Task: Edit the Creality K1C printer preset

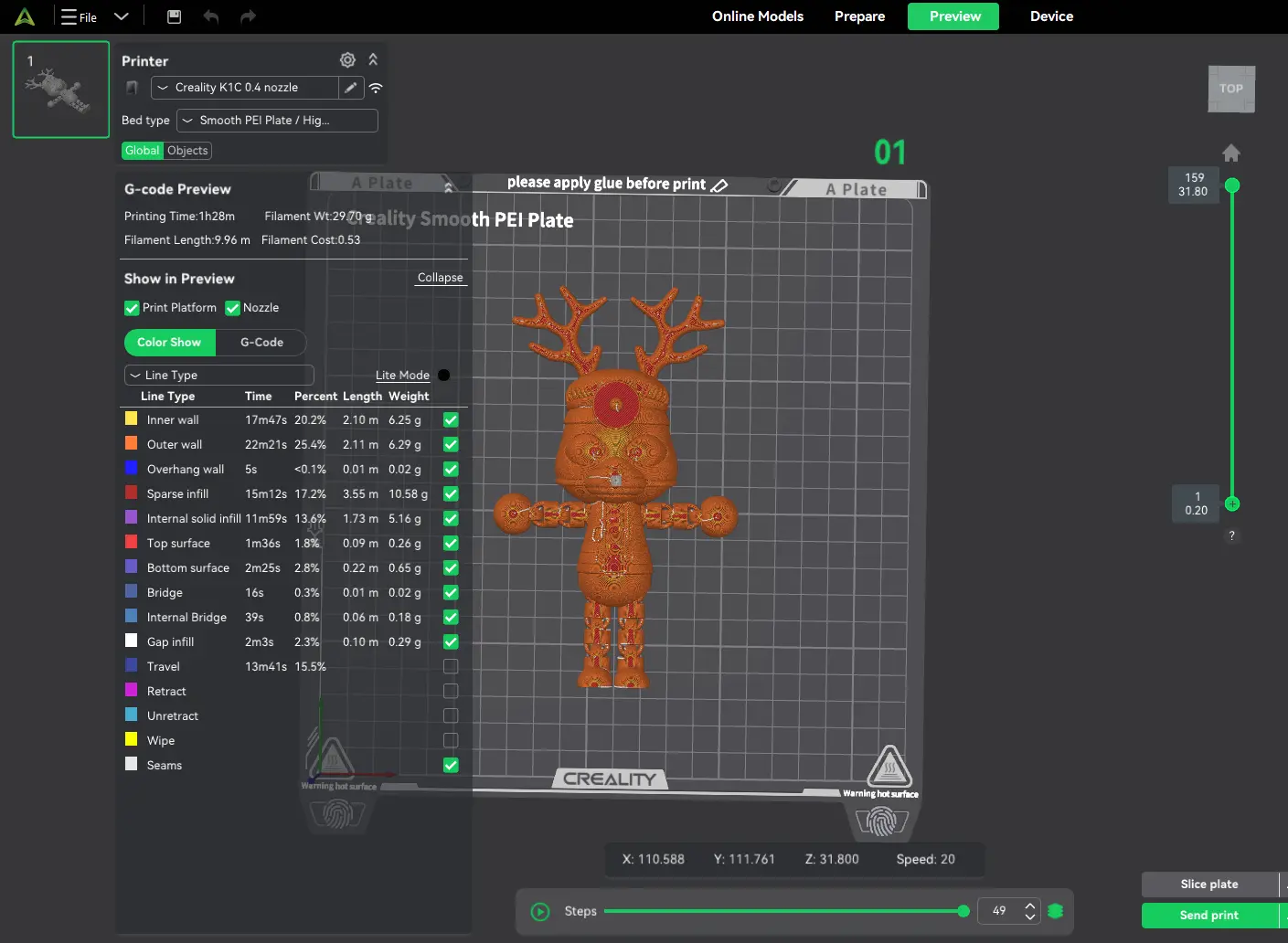Action: [x=351, y=88]
